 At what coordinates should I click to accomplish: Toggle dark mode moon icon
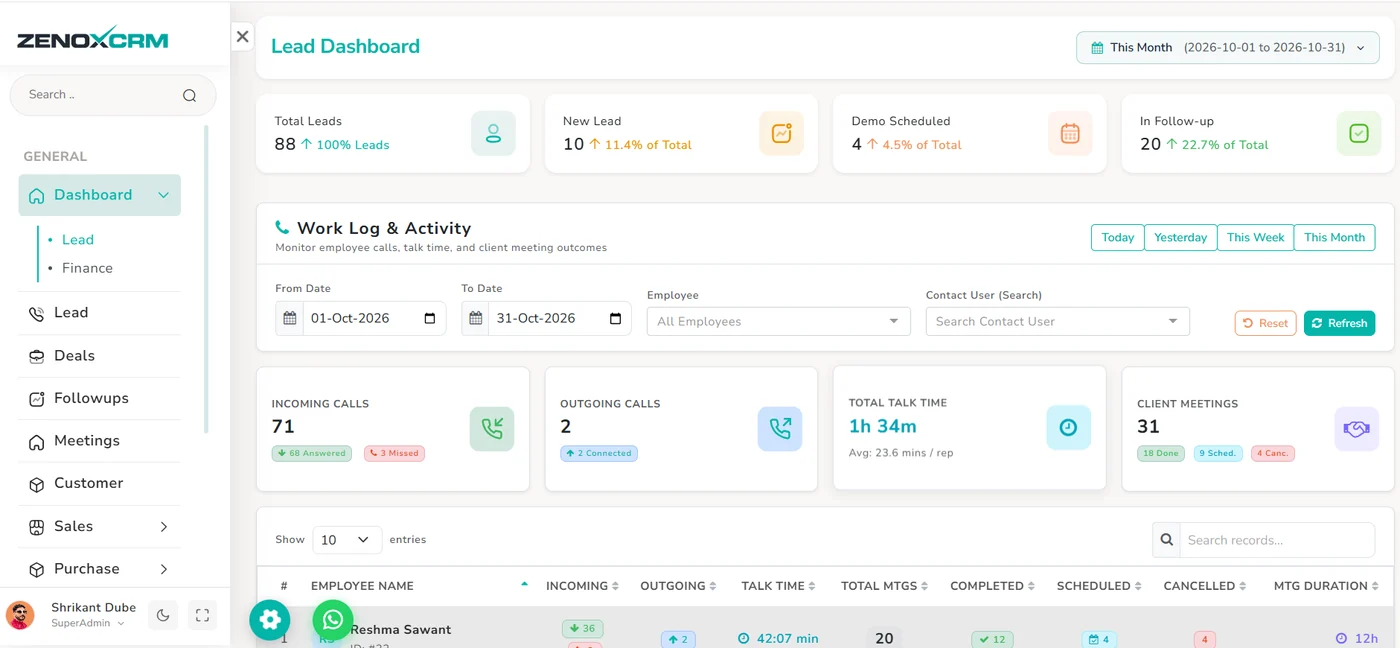[163, 616]
